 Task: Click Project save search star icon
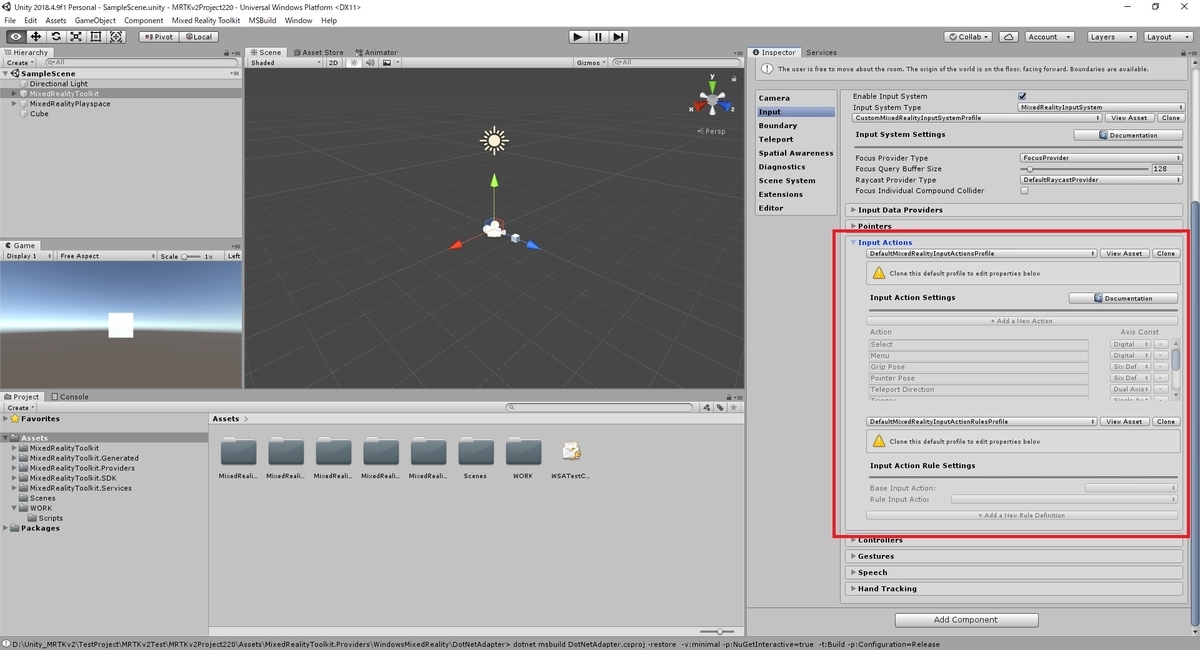click(733, 407)
